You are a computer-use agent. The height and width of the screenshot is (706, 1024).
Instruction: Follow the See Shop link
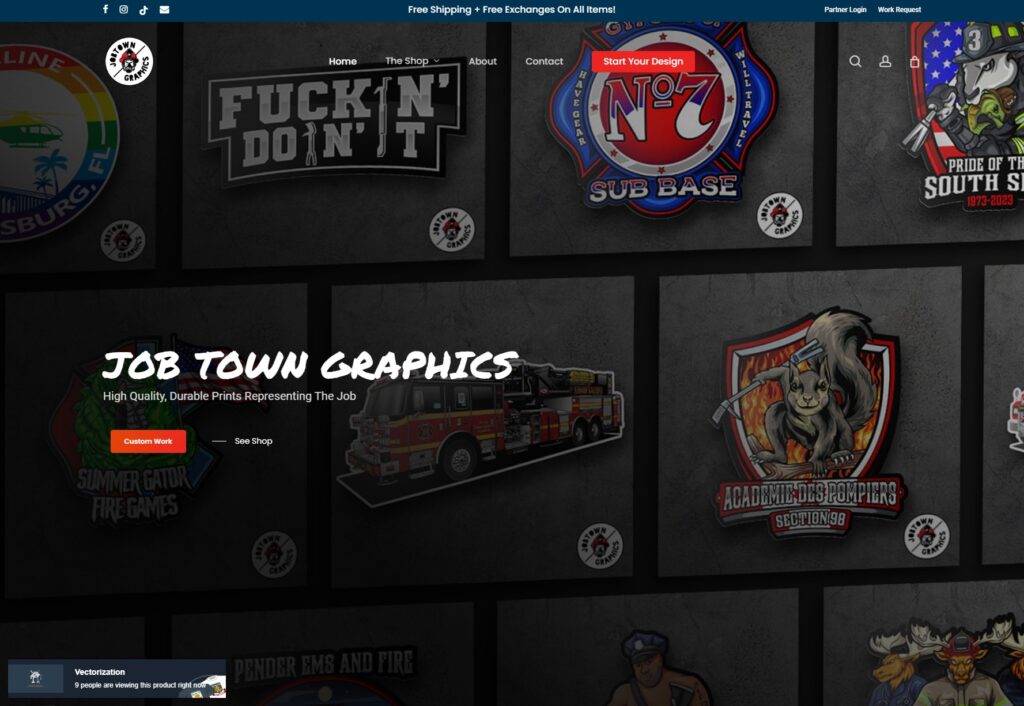(253, 441)
